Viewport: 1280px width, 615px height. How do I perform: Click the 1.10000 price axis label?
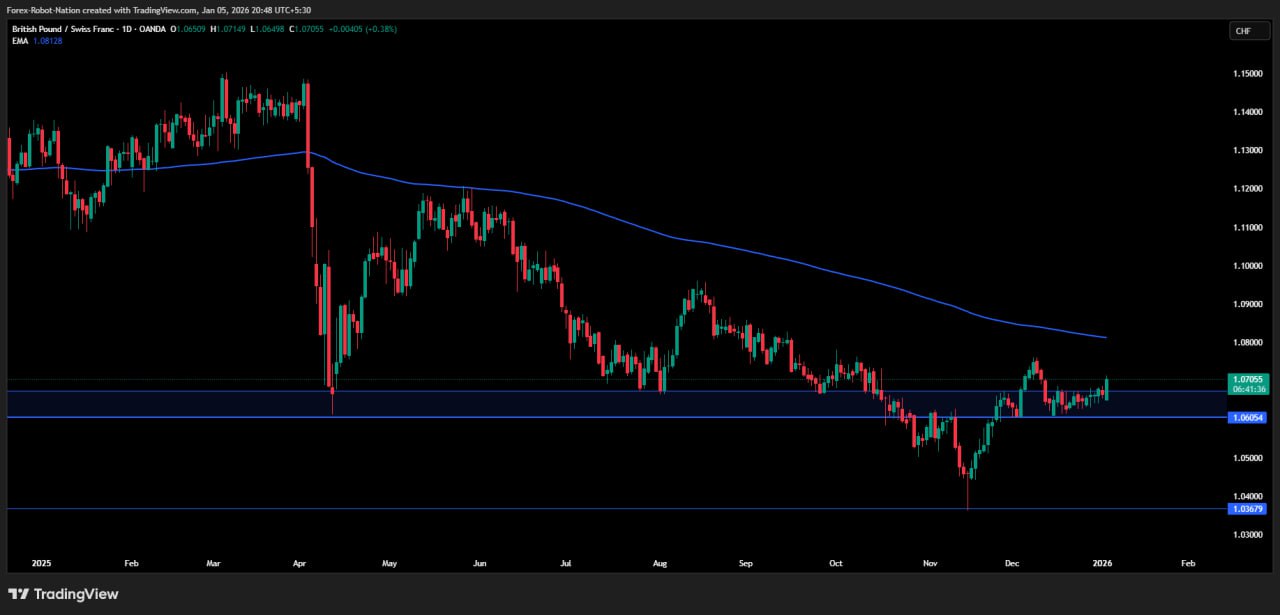coord(1246,266)
